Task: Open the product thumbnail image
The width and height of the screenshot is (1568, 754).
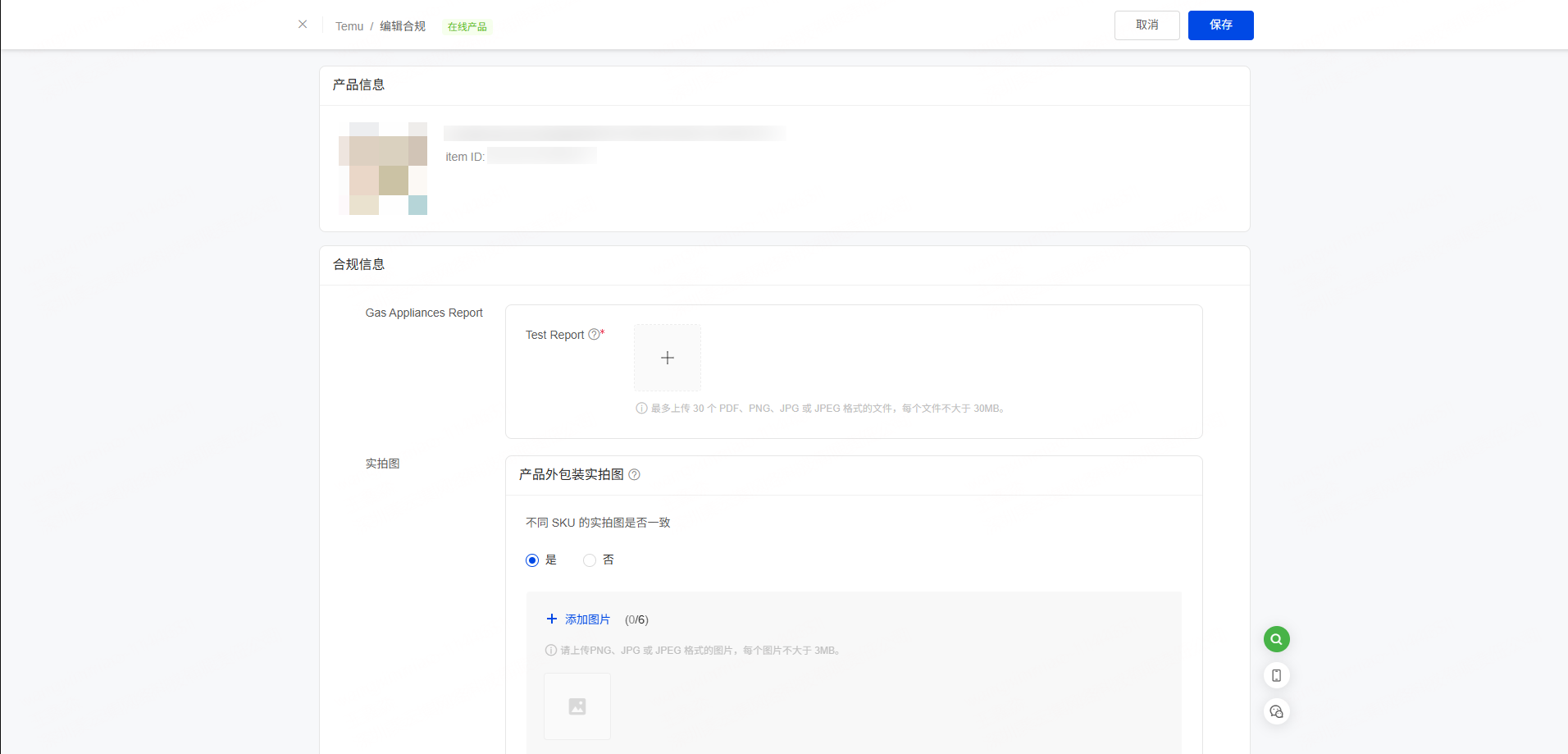Action: [x=383, y=169]
